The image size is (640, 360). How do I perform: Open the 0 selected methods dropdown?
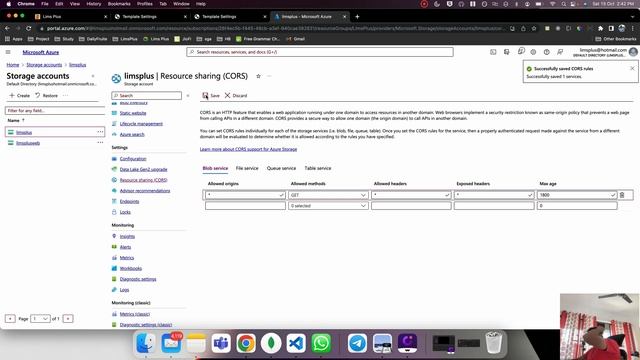pos(328,206)
